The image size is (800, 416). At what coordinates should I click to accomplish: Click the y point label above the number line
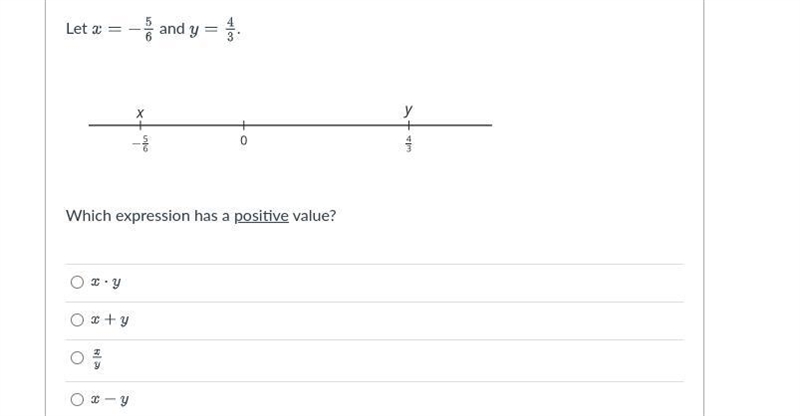coord(408,110)
